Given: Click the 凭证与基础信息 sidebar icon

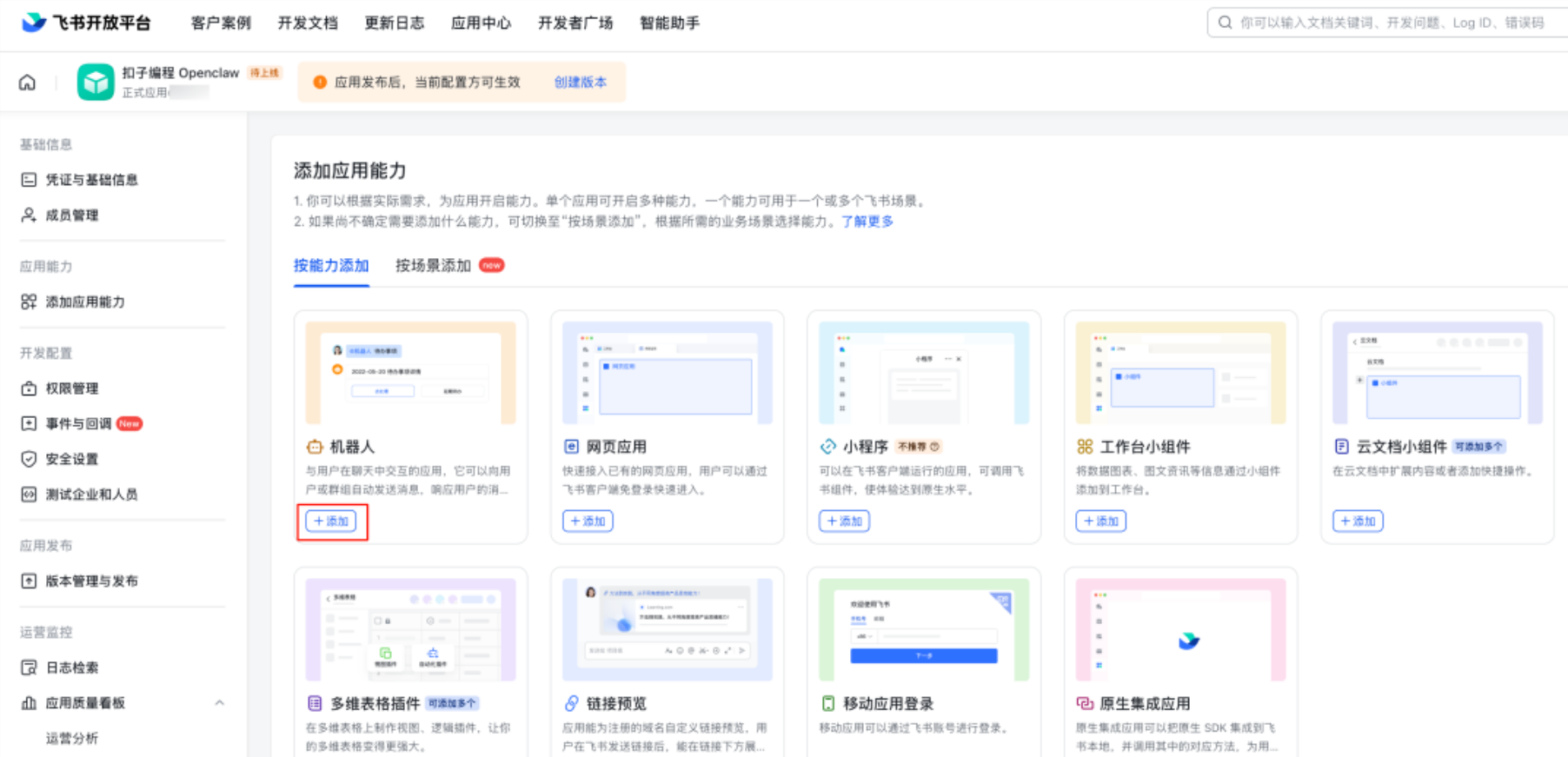Looking at the screenshot, I should tap(29, 180).
